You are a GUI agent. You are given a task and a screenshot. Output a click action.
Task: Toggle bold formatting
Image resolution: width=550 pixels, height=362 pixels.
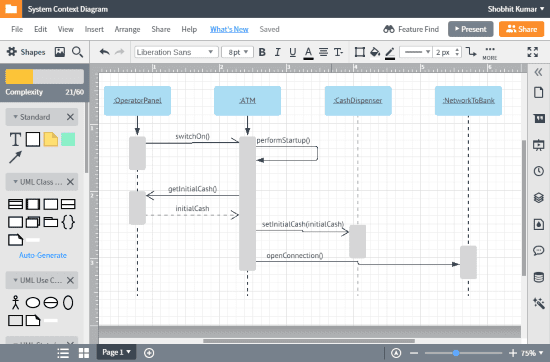pyautogui.click(x=262, y=52)
